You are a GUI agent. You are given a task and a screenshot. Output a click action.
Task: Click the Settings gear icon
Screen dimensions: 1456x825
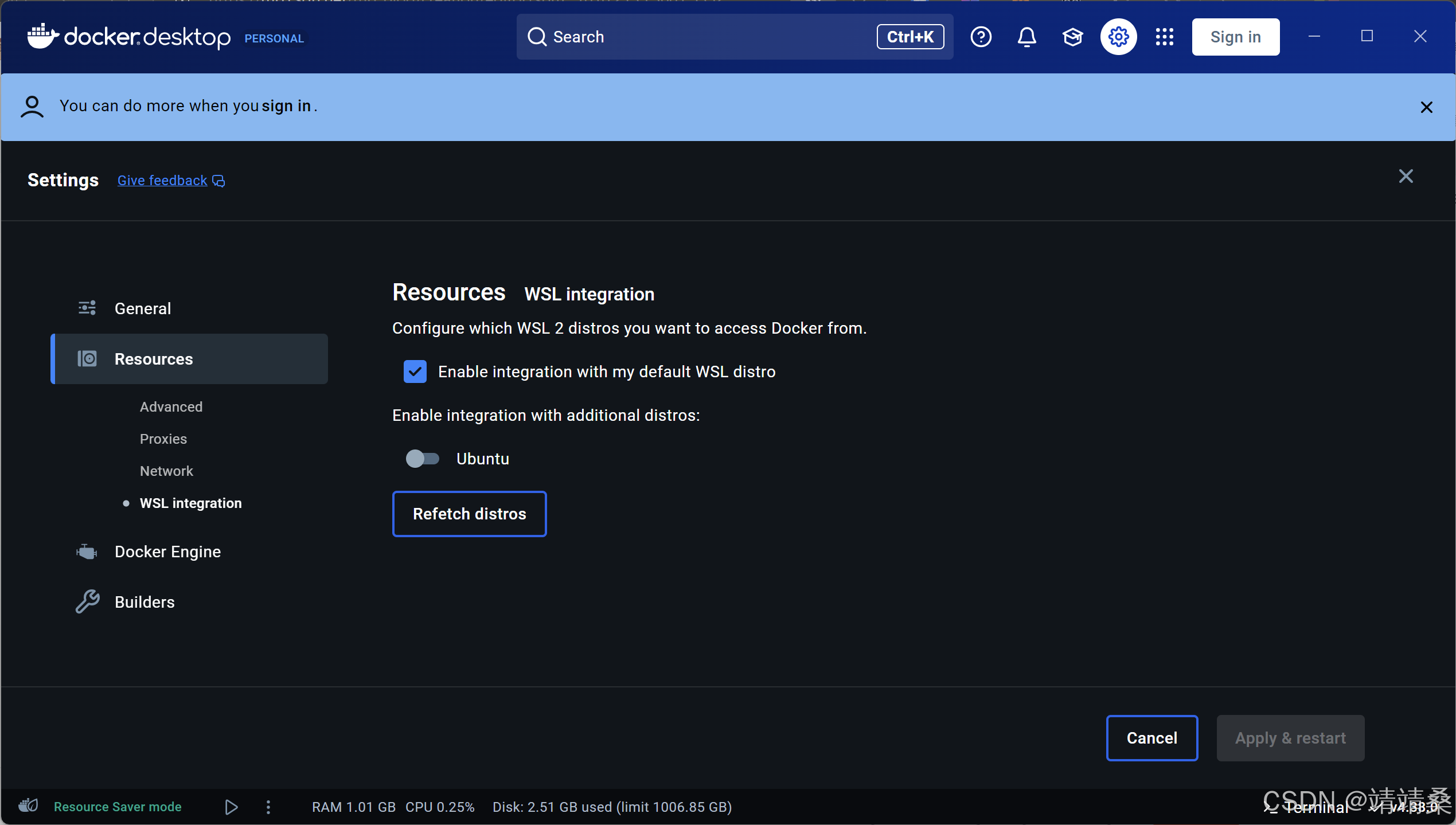[1118, 37]
